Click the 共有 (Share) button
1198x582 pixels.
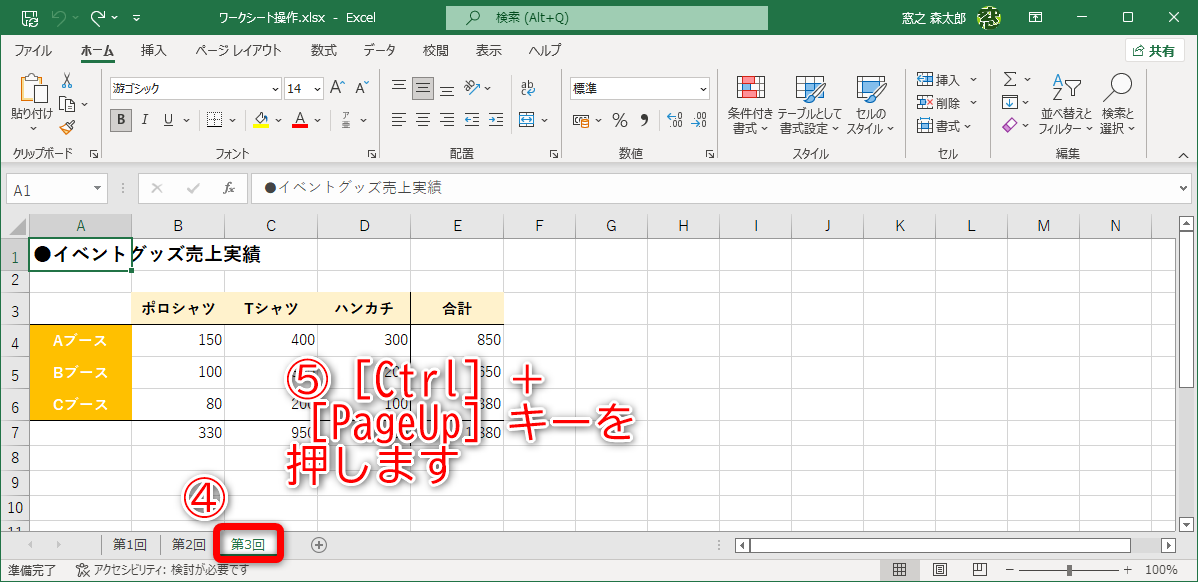pos(1154,50)
